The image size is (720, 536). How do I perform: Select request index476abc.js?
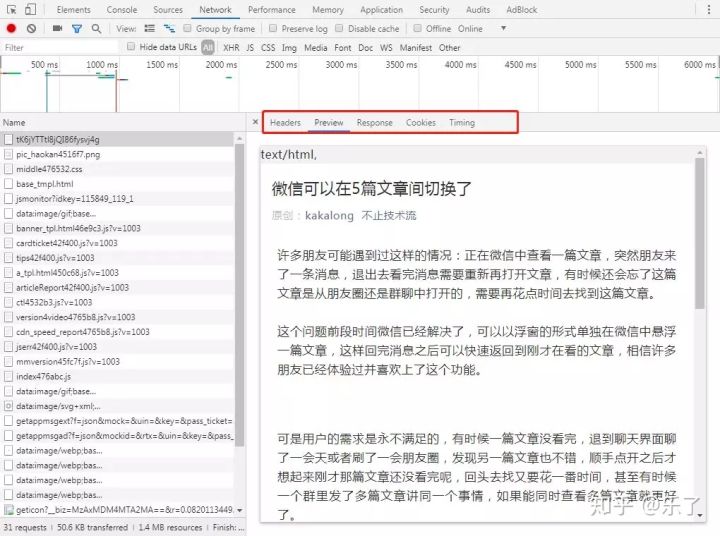[x=117, y=376]
